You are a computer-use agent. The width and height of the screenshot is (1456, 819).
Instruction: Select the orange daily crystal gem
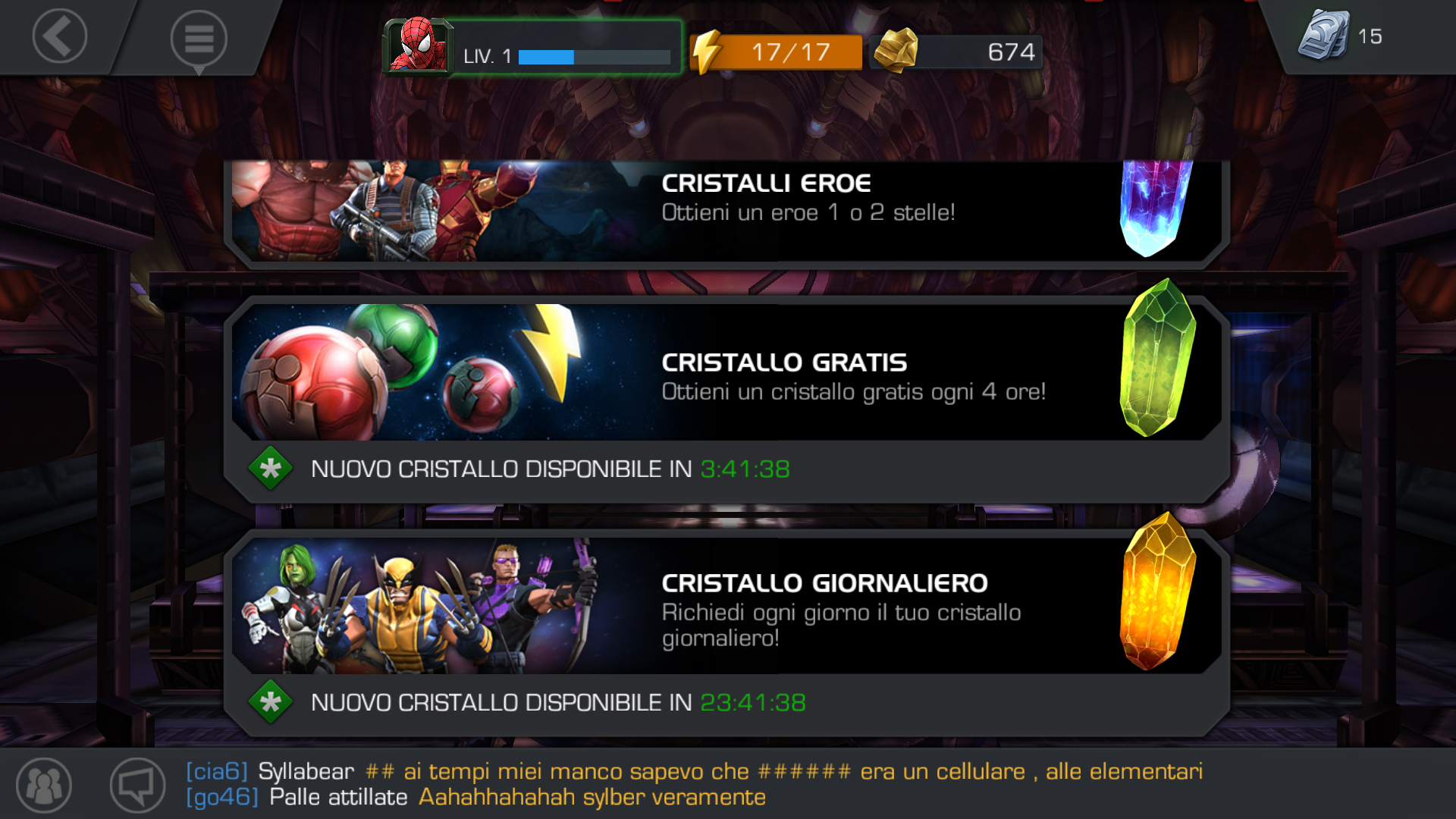pyautogui.click(x=1158, y=591)
